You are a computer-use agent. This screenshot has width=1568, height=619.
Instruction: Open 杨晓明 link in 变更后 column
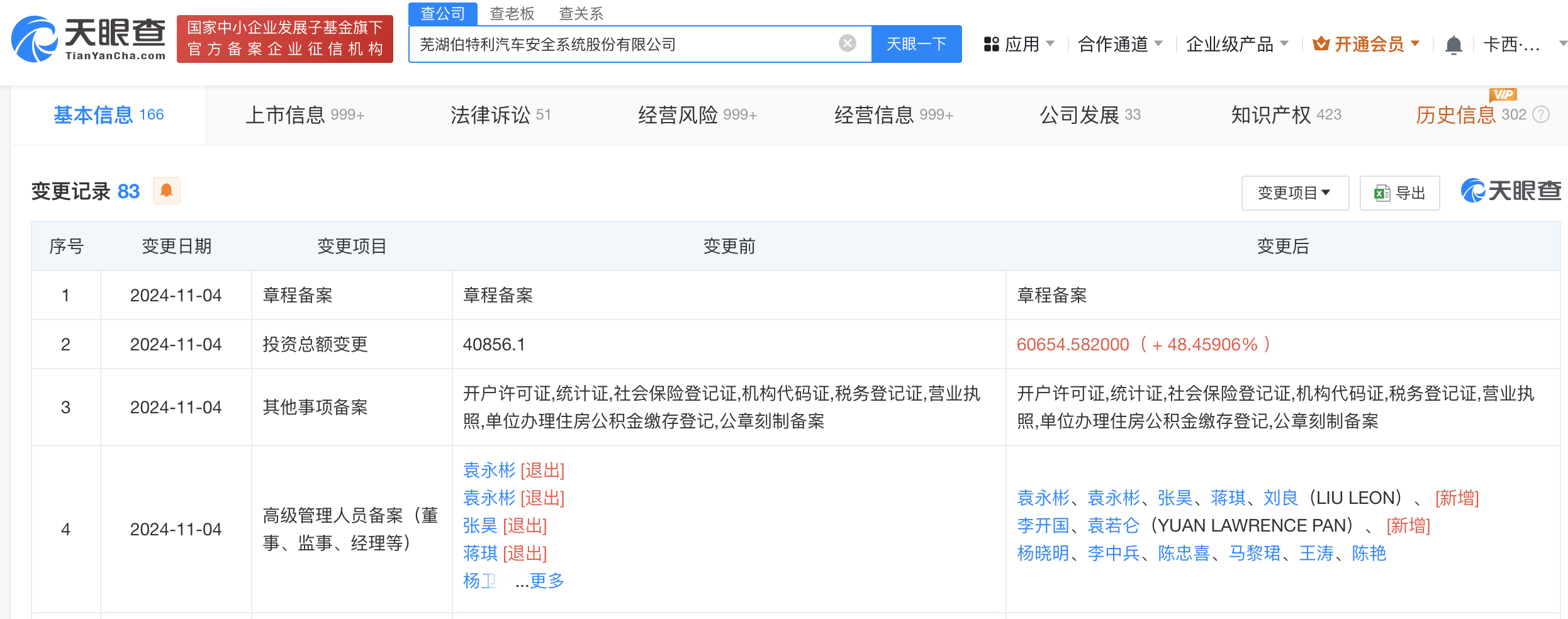pos(1043,554)
